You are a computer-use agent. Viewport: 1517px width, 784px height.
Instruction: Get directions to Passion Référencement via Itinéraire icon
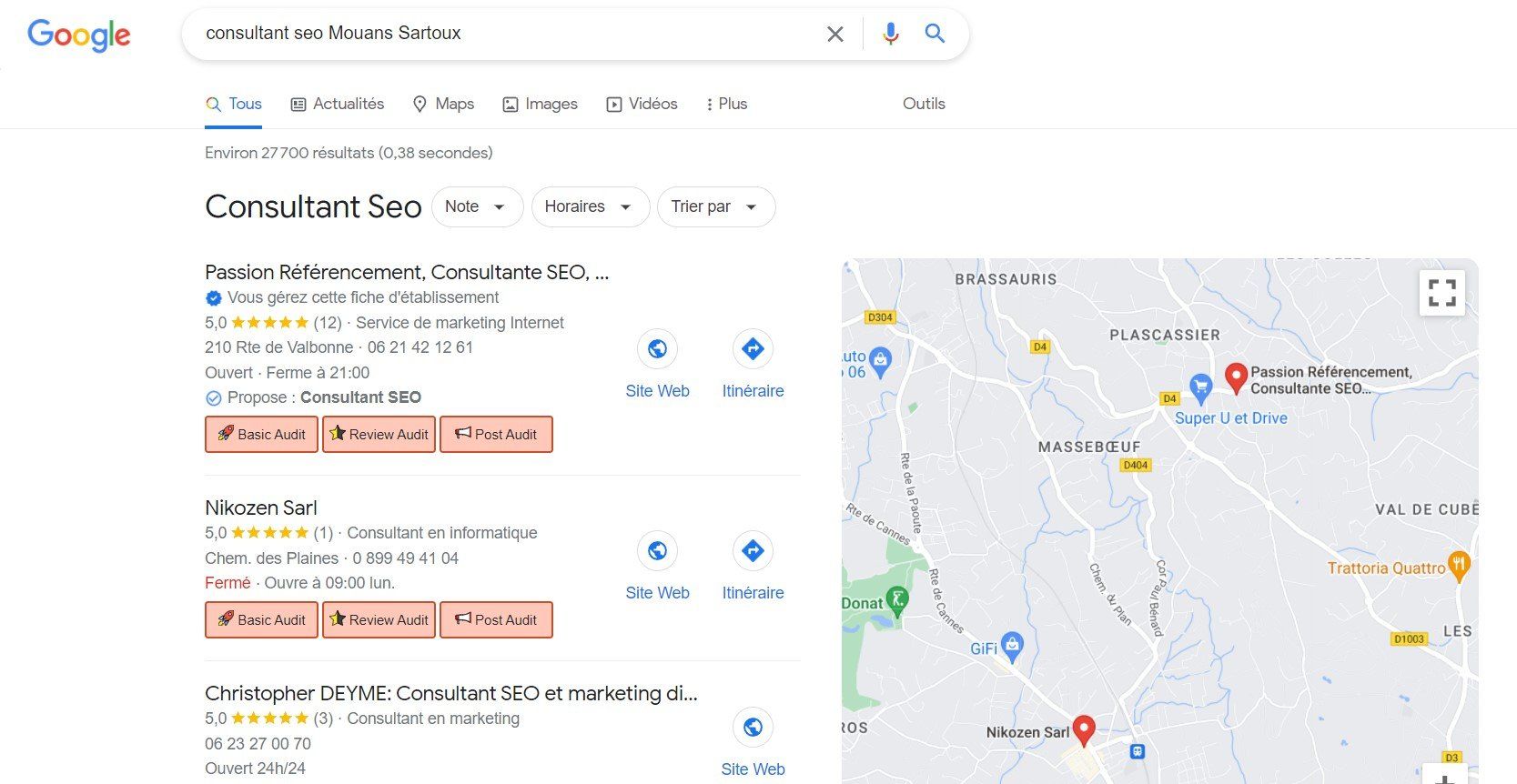coord(753,348)
